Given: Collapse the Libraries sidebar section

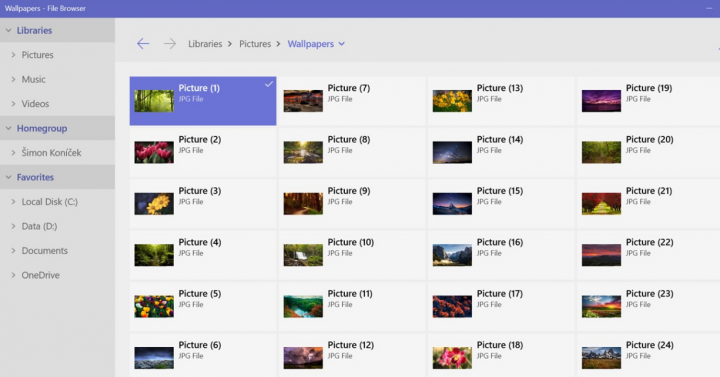Looking at the screenshot, I should tap(8, 30).
